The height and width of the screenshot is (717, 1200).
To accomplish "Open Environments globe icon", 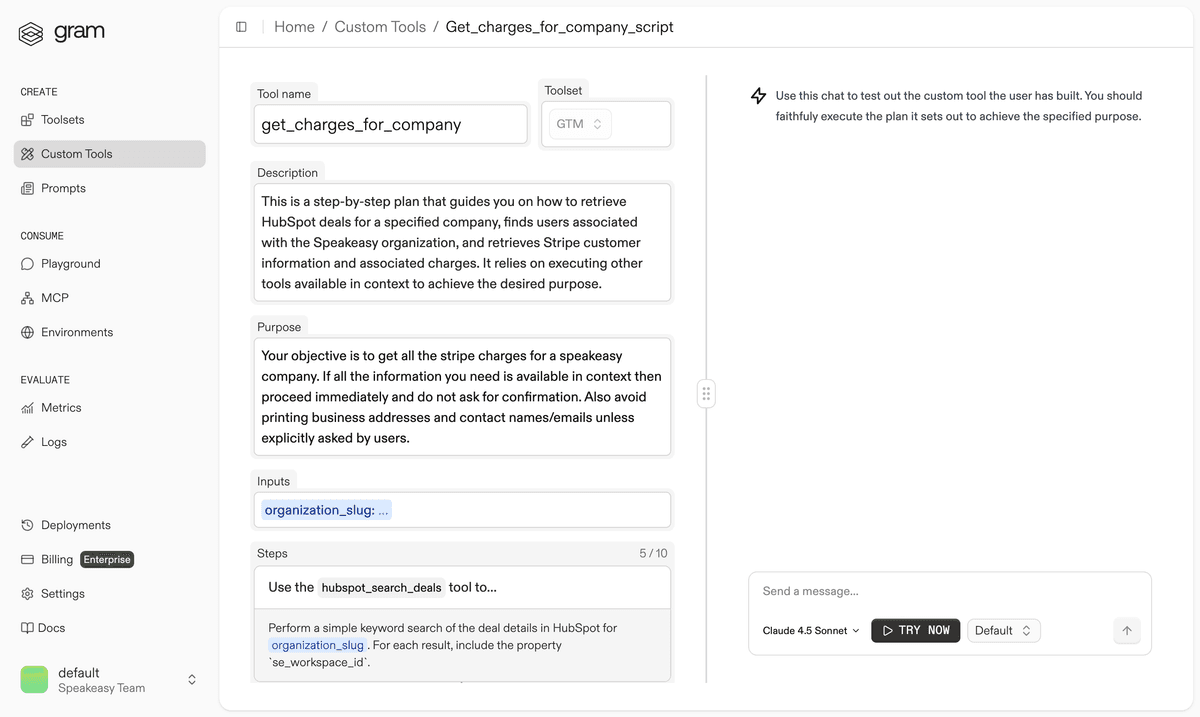I will click(27, 332).
